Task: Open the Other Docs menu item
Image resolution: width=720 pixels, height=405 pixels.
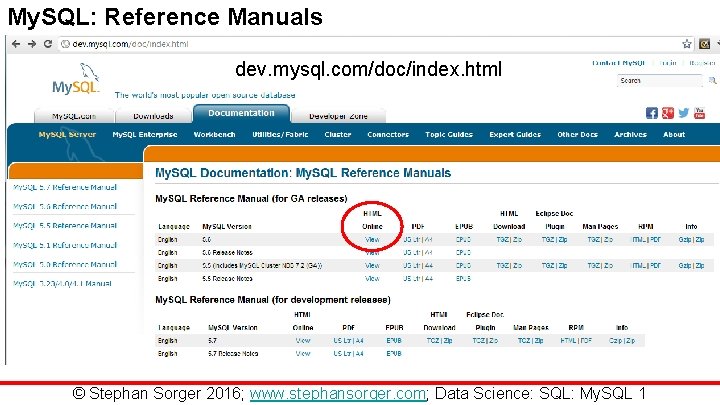Action: tap(577, 135)
